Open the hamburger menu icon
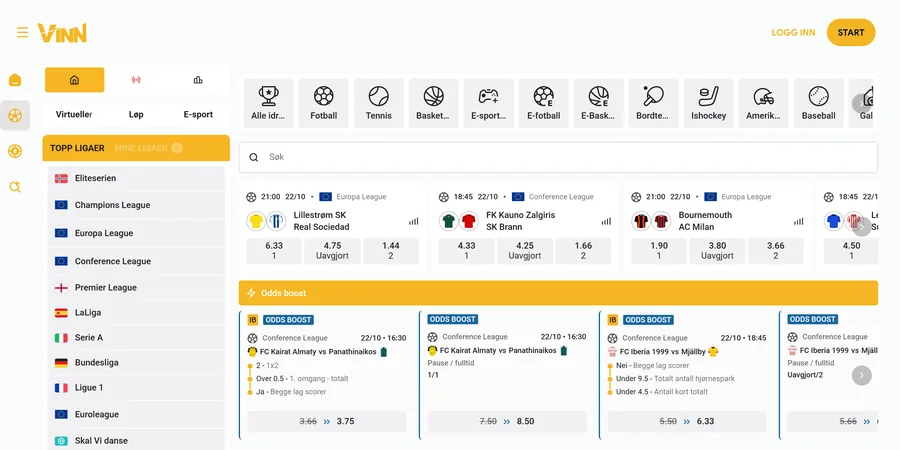Image resolution: width=900 pixels, height=450 pixels. 22,32
